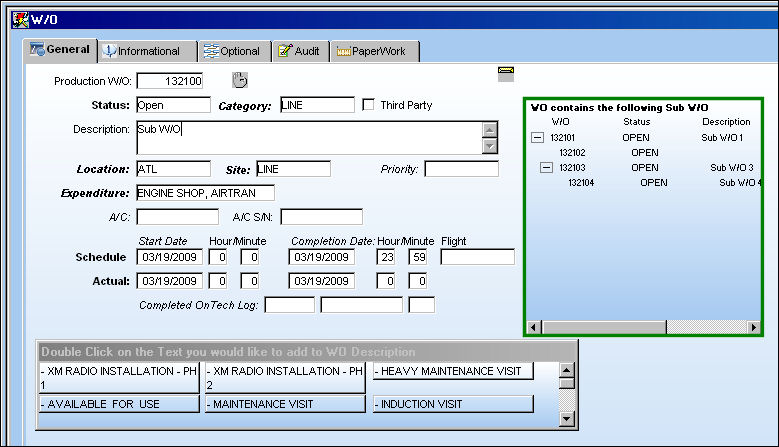Select the XM RADIO INSTALLATION - PH 1 text
The height and width of the screenshot is (447, 779).
(x=119, y=377)
